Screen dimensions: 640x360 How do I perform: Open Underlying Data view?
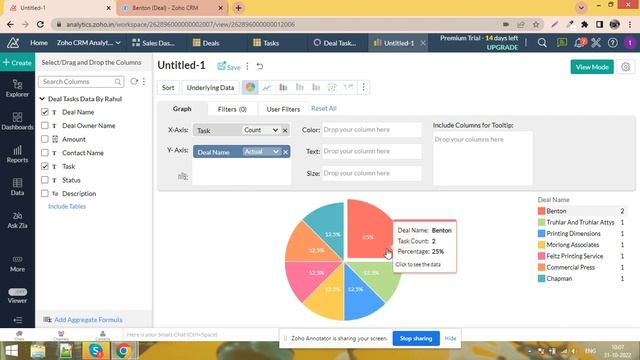210,87
